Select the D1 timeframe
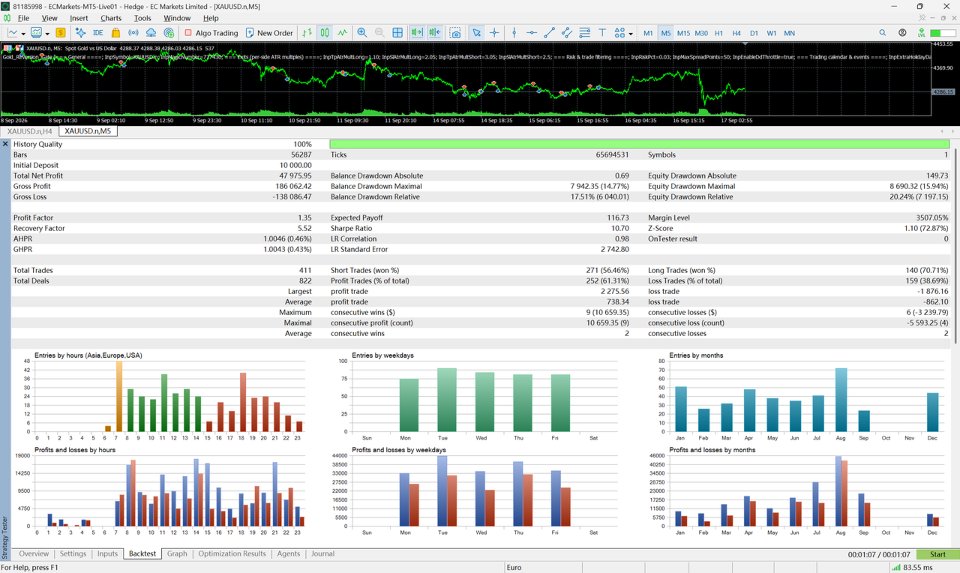Image resolution: width=960 pixels, height=573 pixels. [x=754, y=33]
